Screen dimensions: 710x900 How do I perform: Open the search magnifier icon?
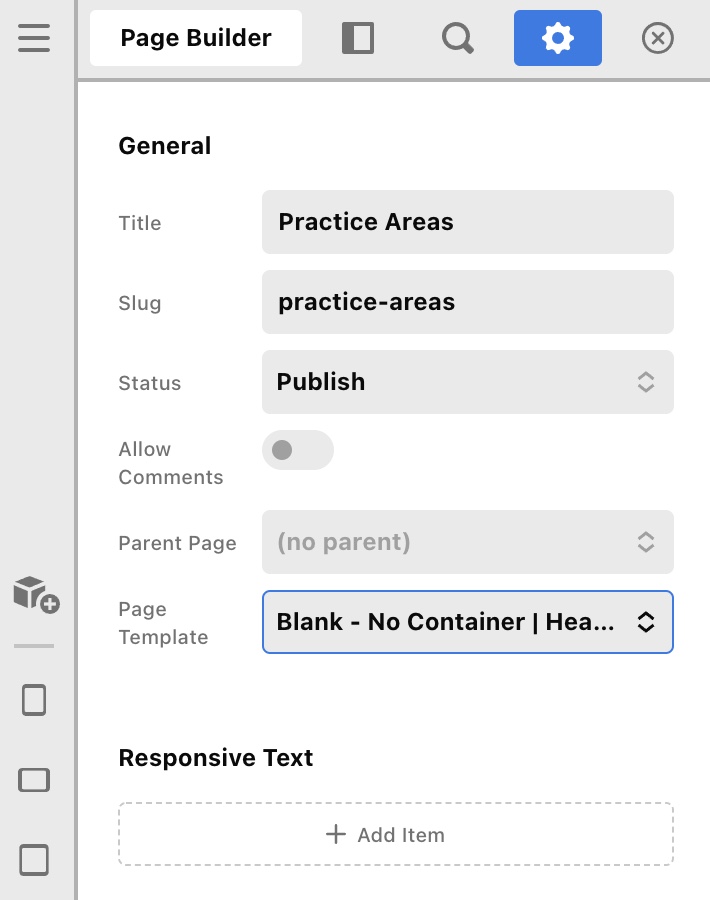[x=457, y=38]
